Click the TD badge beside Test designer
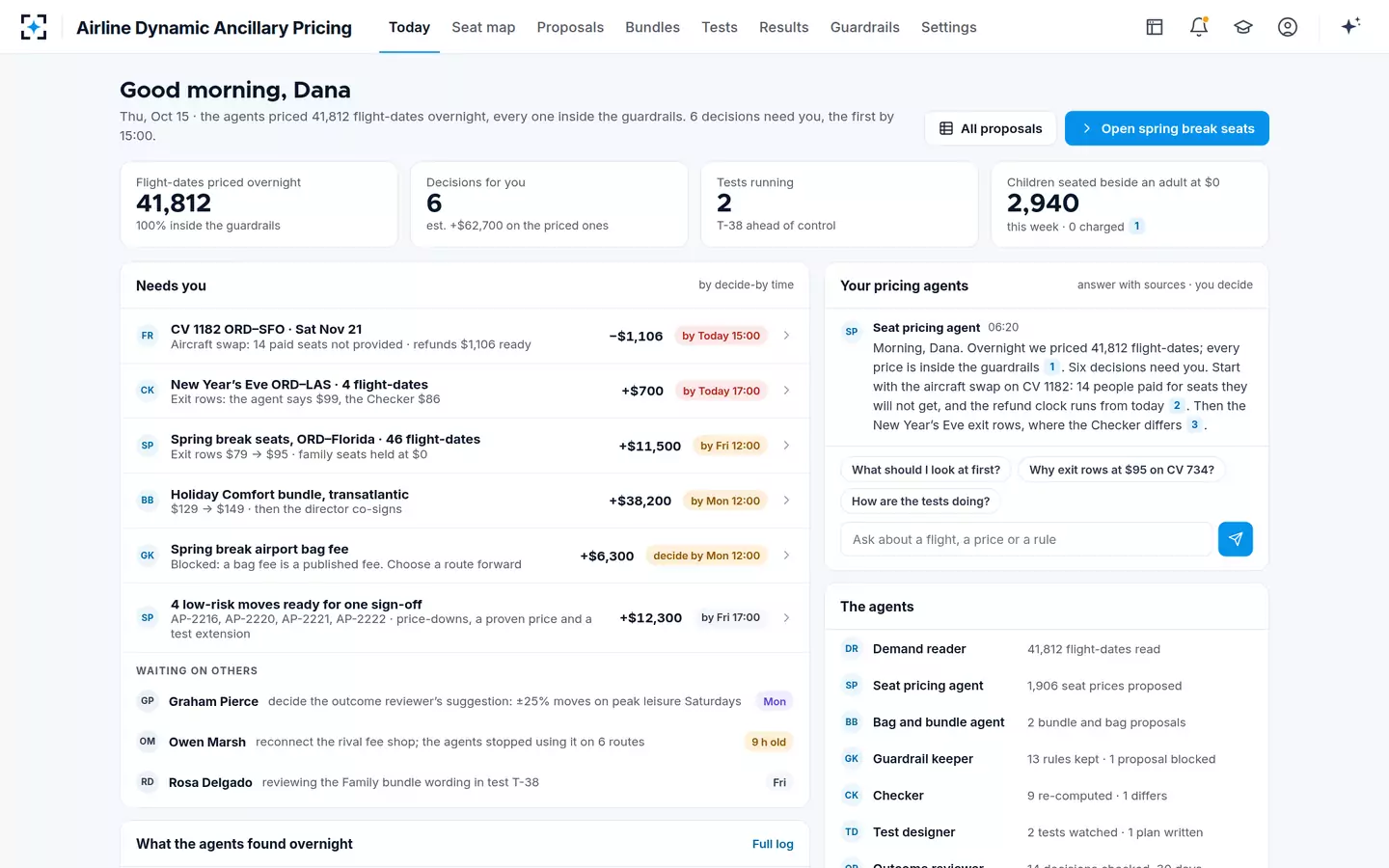 pyautogui.click(x=852, y=832)
